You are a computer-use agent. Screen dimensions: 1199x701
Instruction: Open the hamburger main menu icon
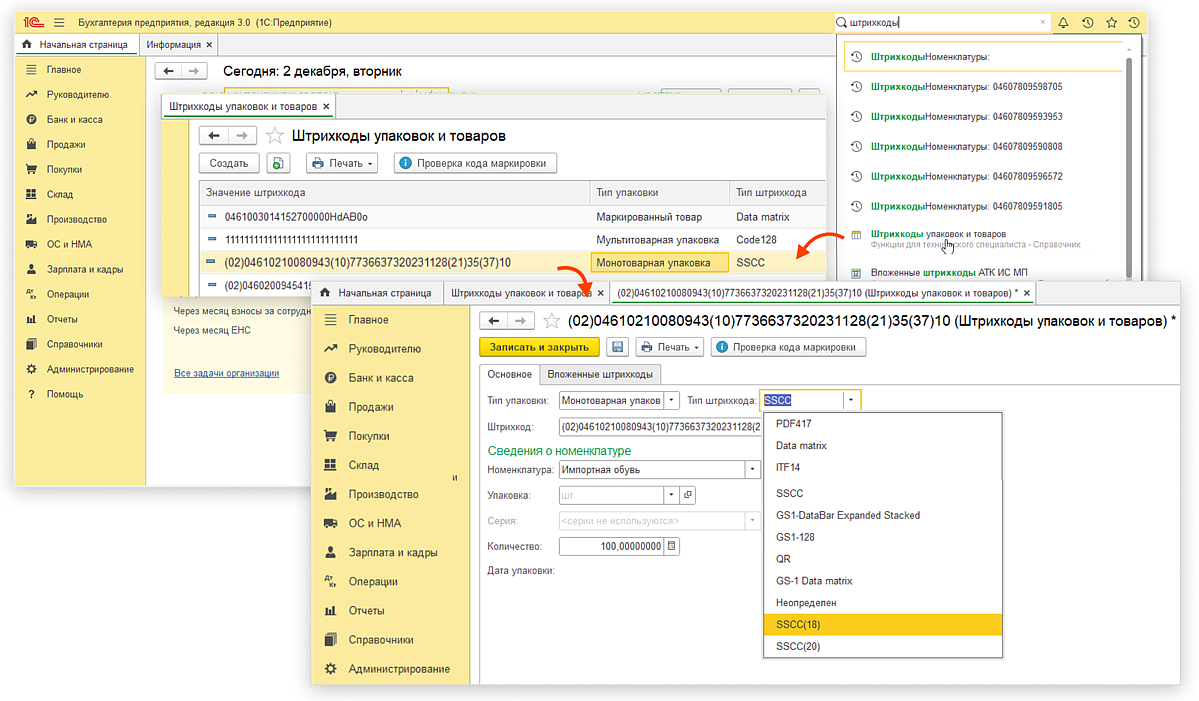point(59,22)
